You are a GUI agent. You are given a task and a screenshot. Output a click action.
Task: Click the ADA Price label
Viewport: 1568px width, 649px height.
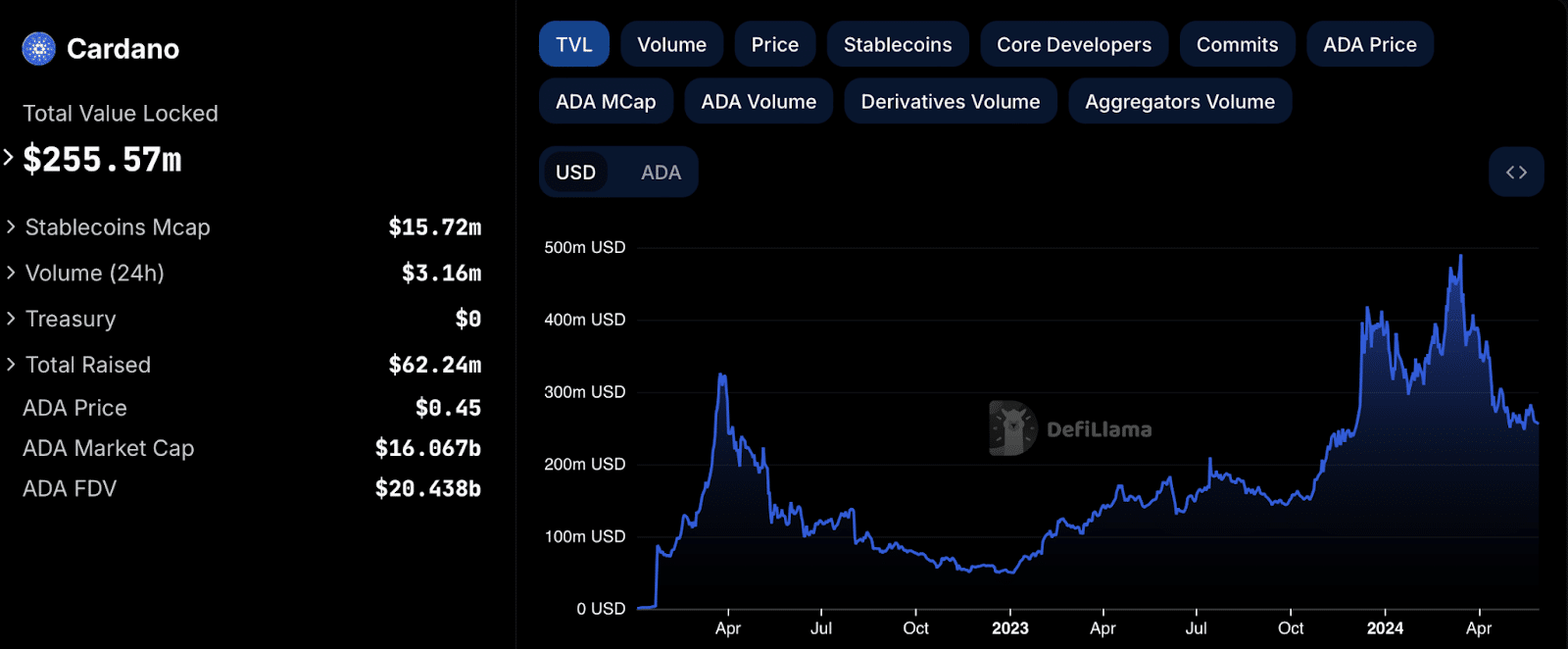point(74,408)
